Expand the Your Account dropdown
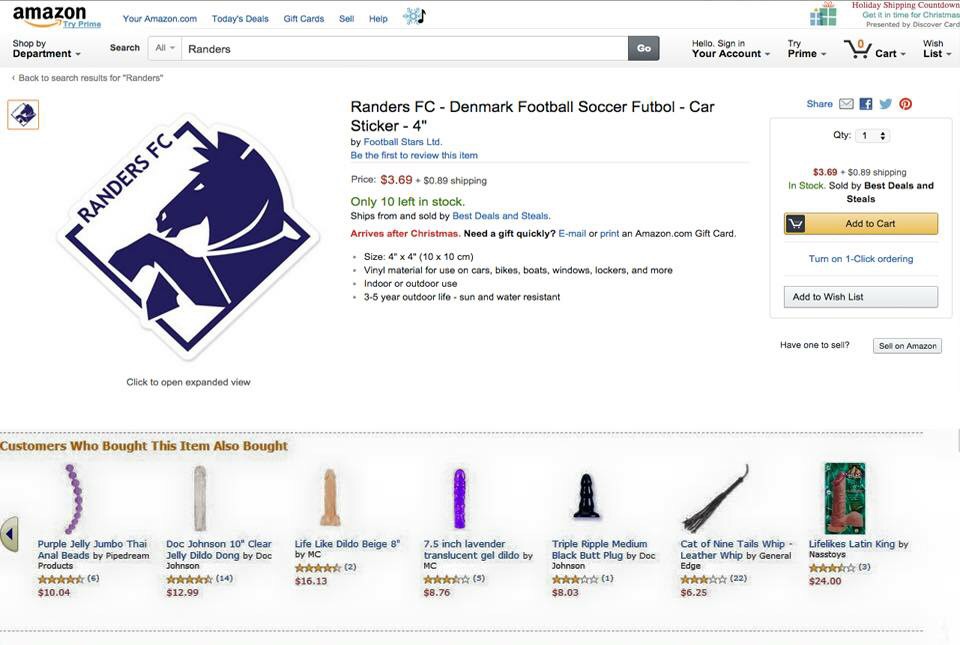 [731, 49]
